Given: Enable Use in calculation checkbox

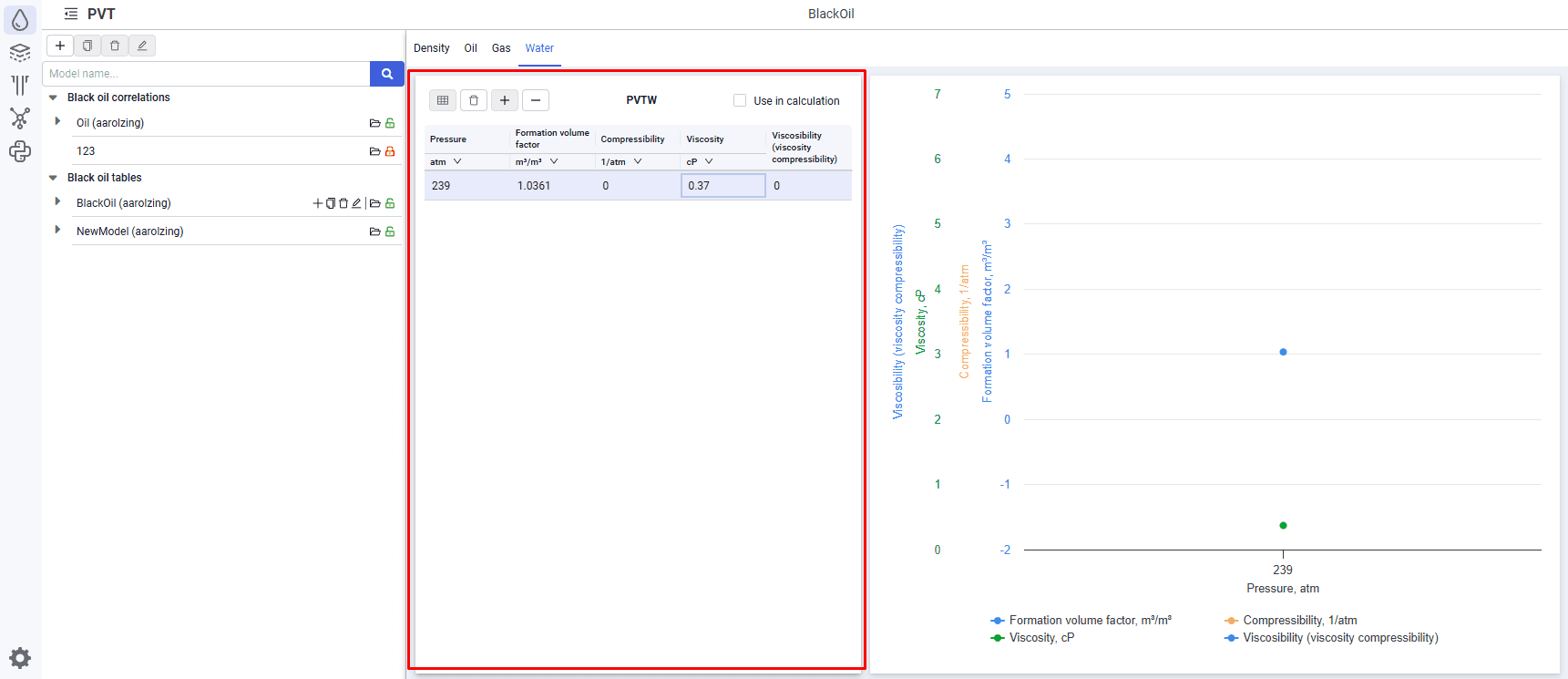Looking at the screenshot, I should click(740, 100).
